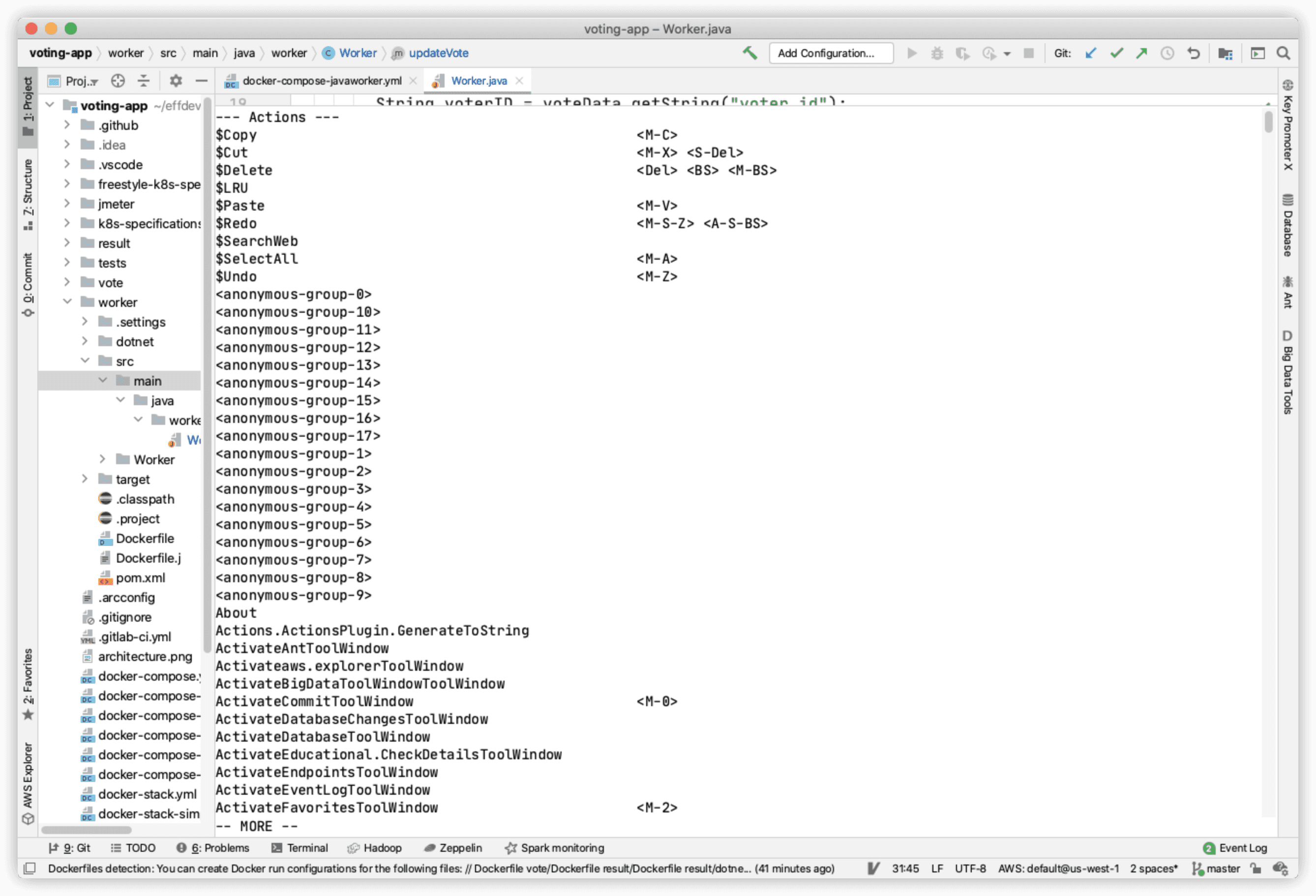Toggle the Structure tool window stripe
Image resolution: width=1316 pixels, height=896 pixels.
point(28,194)
